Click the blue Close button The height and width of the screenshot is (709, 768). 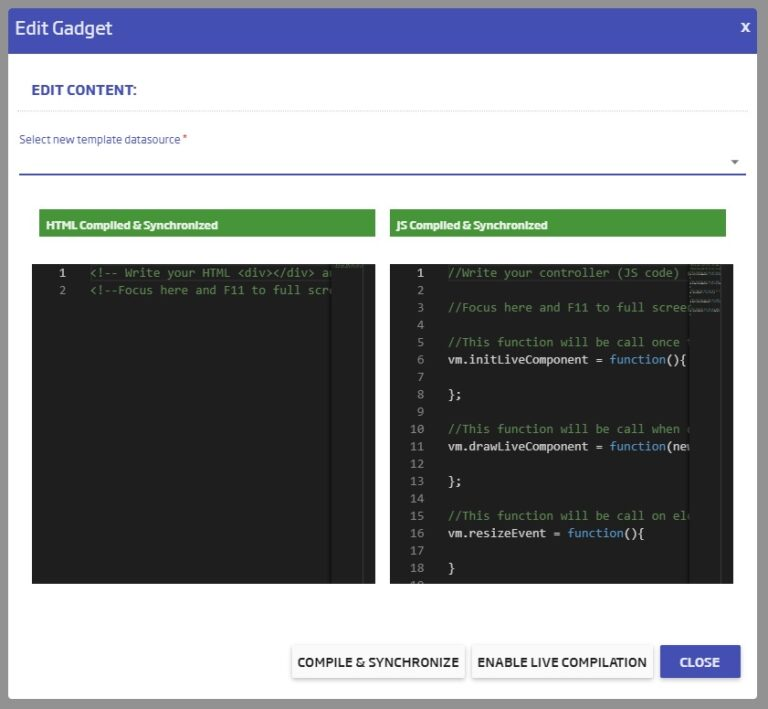tap(699, 662)
